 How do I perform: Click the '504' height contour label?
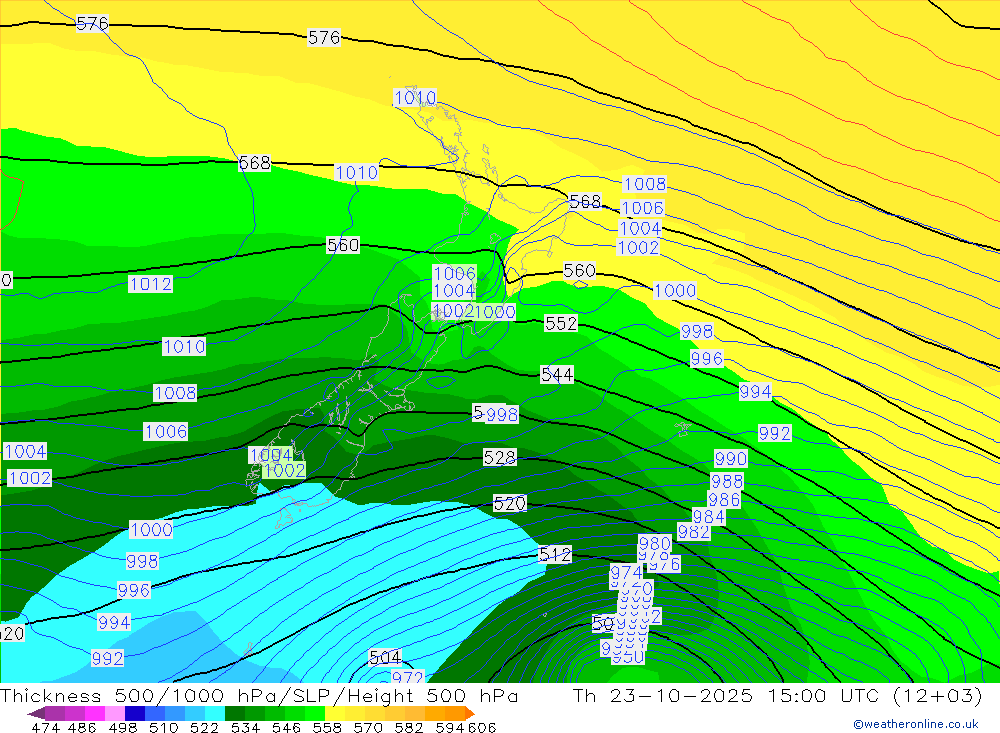(385, 657)
